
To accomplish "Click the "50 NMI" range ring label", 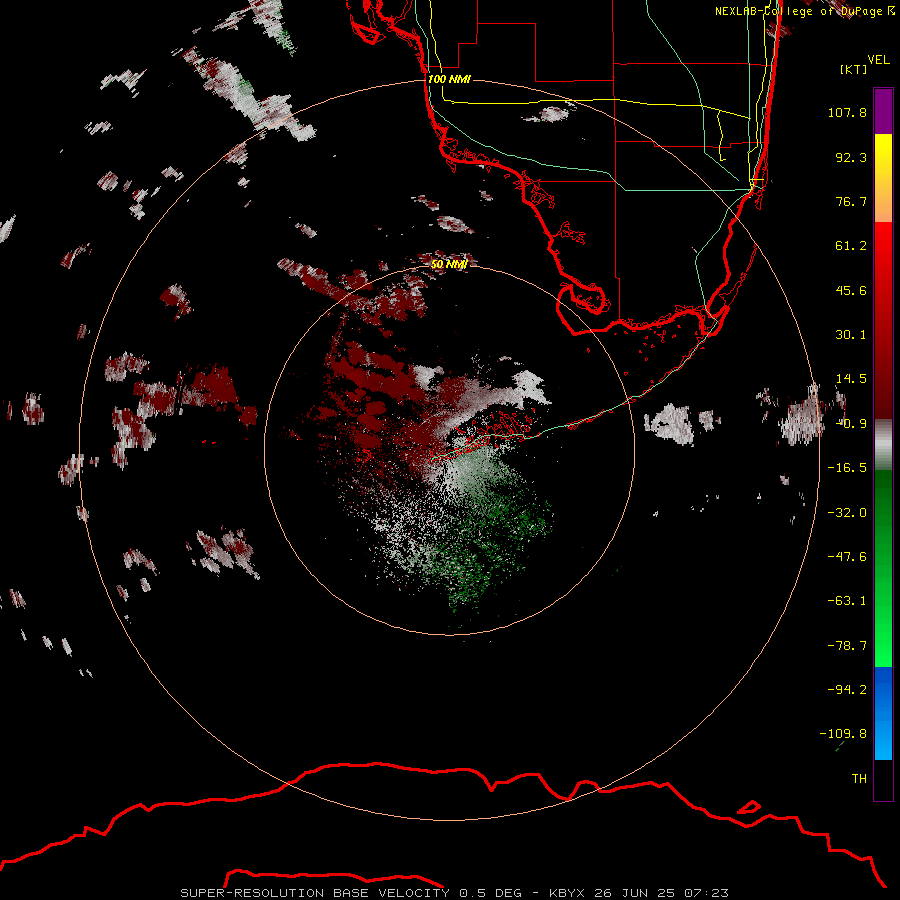I will point(449,264).
